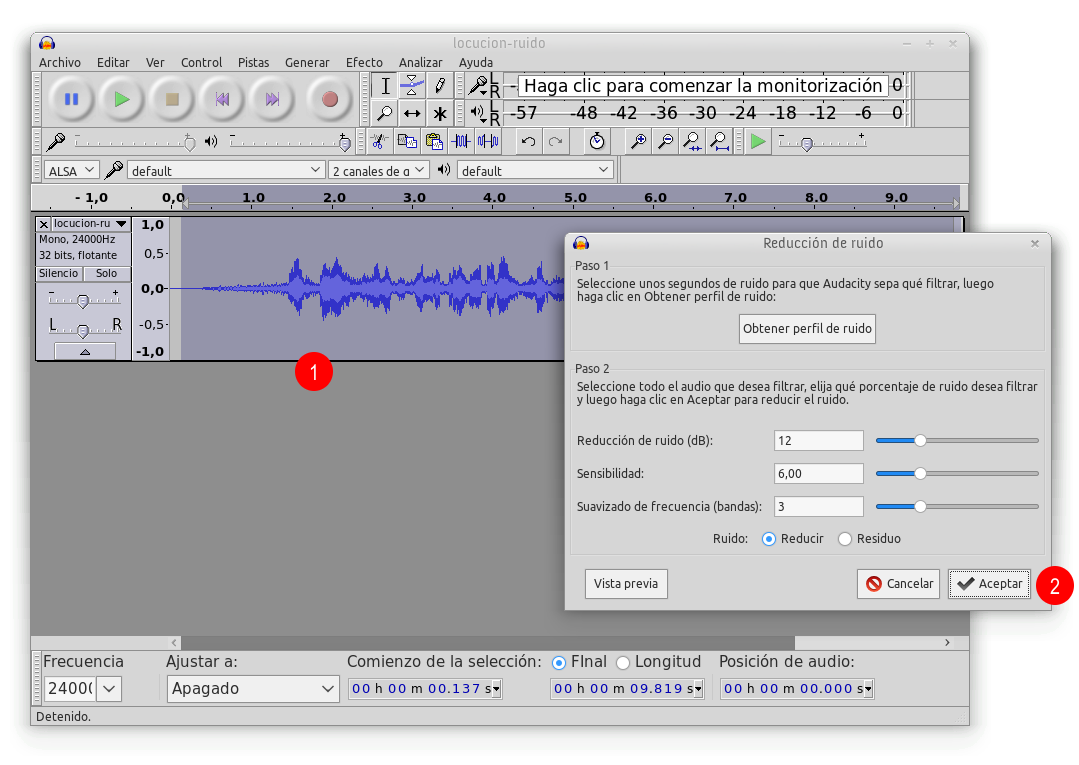Open the '2 canales' channels dropdown
This screenshot has width=1079, height=765.
[x=378, y=171]
